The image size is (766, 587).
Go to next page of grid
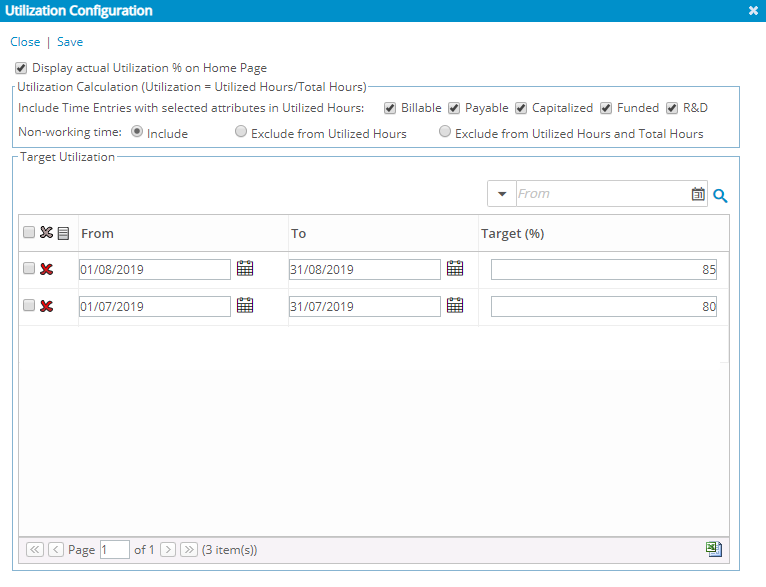168,549
